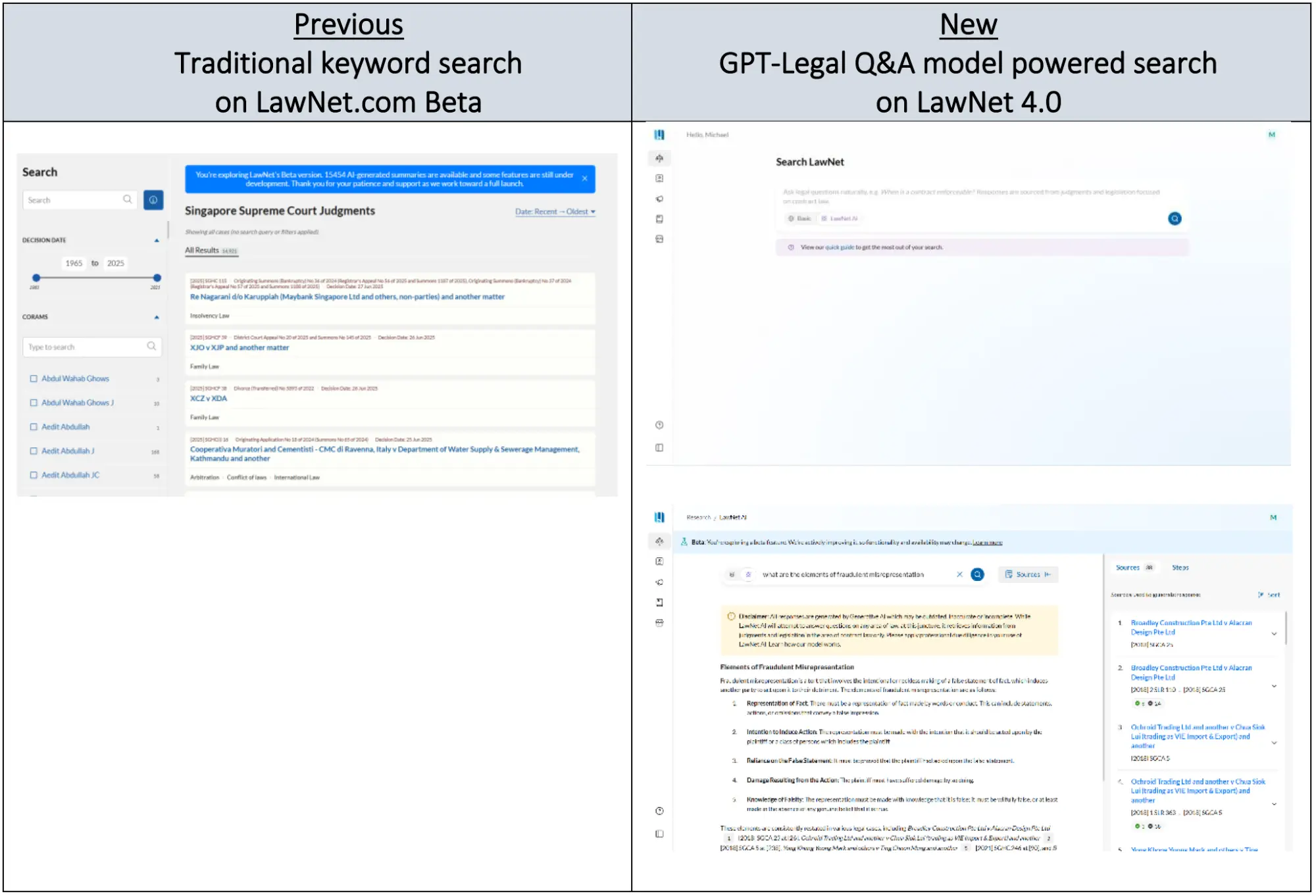The image size is (1316, 896).
Task: Open the storefront icon in the Search LawNet sidebar
Action: click(x=659, y=239)
